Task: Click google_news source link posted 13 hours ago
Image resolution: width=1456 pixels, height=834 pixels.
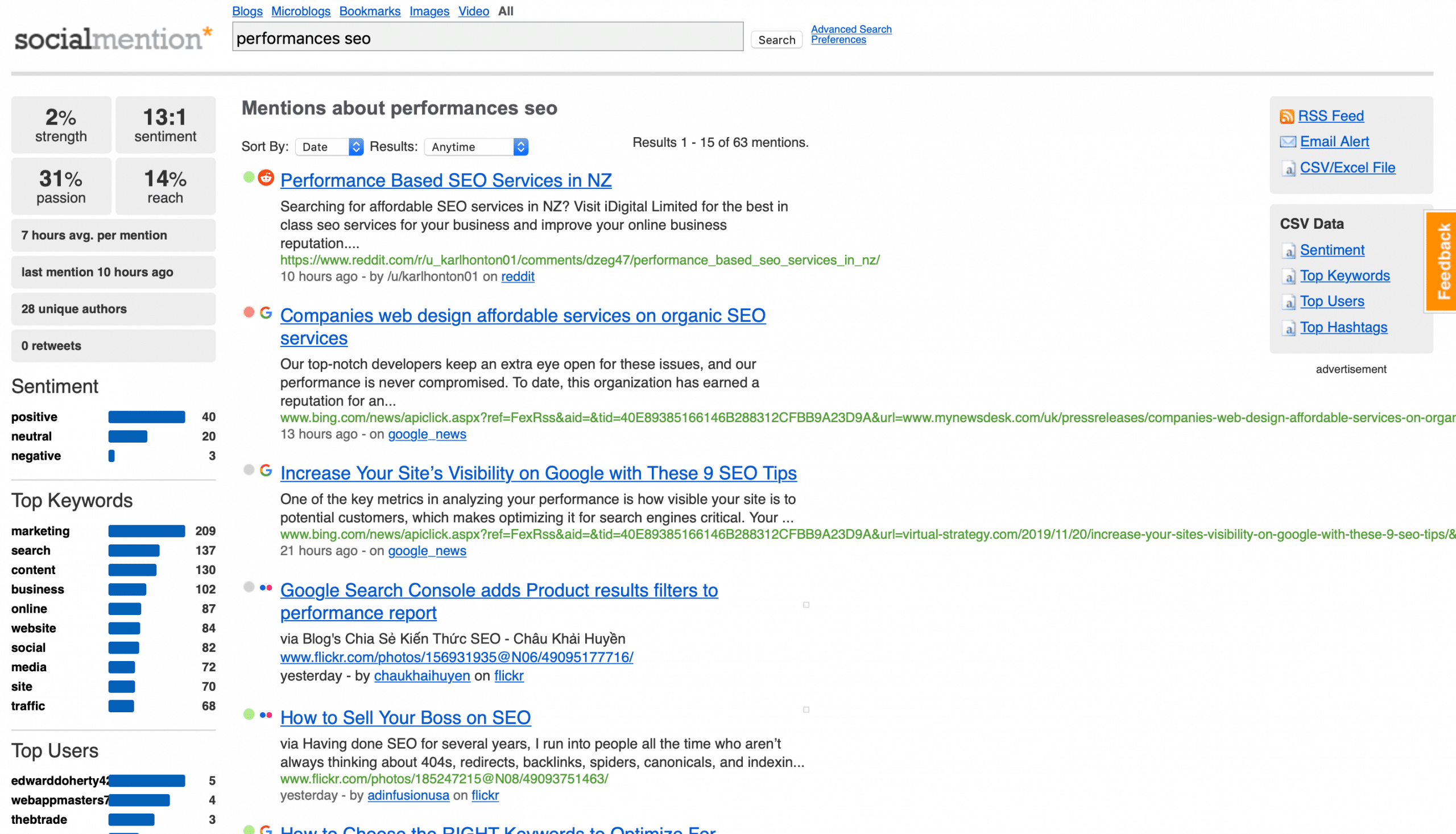Action: click(x=427, y=434)
